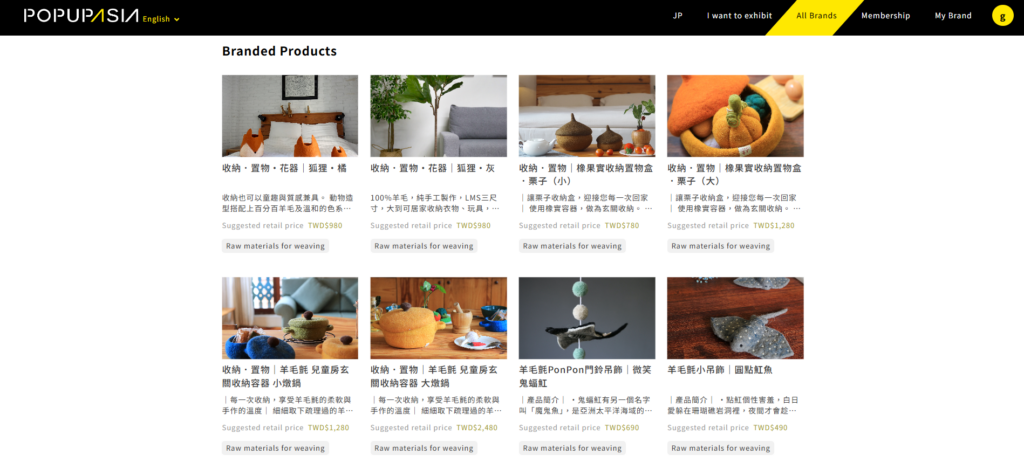The width and height of the screenshot is (1024, 462).
Task: Open the I want to exhibit page
Action: point(739,16)
